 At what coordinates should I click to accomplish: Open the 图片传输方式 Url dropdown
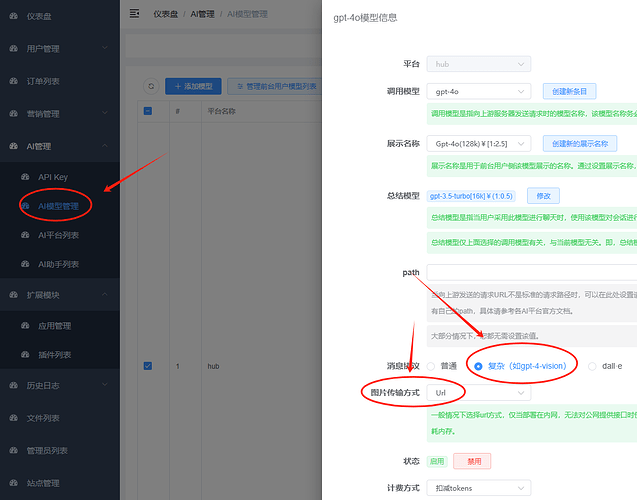pyautogui.click(x=479, y=393)
